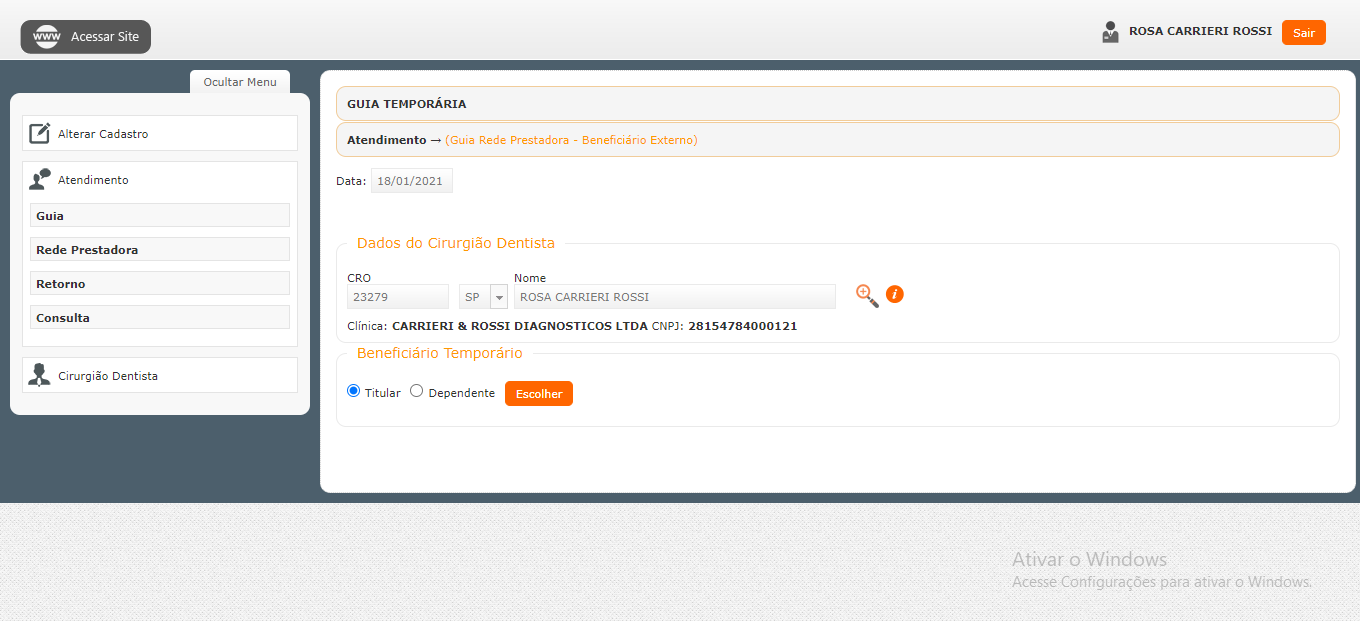Open Cirurgião Dentista menu entry

(x=160, y=375)
